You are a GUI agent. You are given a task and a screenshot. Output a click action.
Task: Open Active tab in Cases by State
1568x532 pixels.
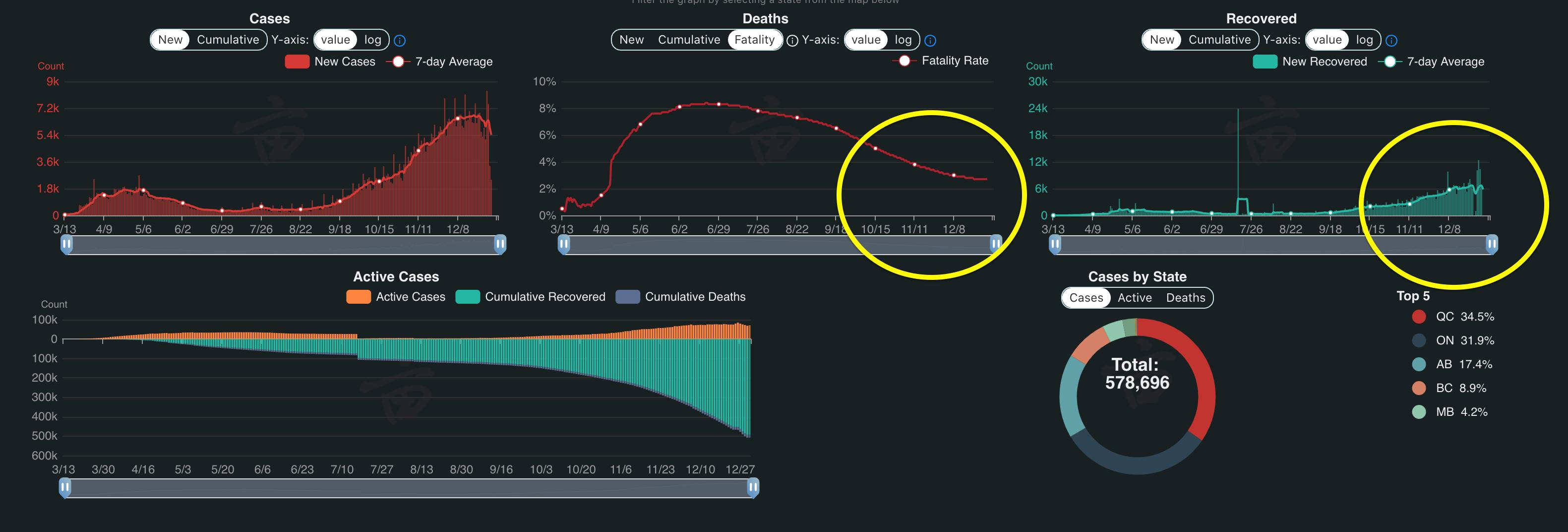point(1135,298)
